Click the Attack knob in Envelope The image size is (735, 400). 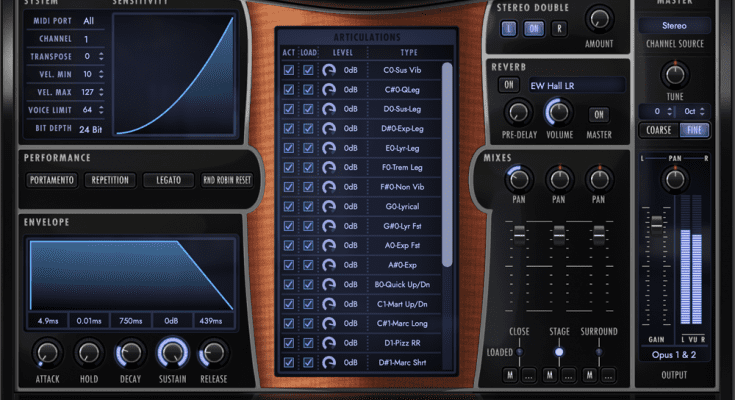(x=45, y=352)
